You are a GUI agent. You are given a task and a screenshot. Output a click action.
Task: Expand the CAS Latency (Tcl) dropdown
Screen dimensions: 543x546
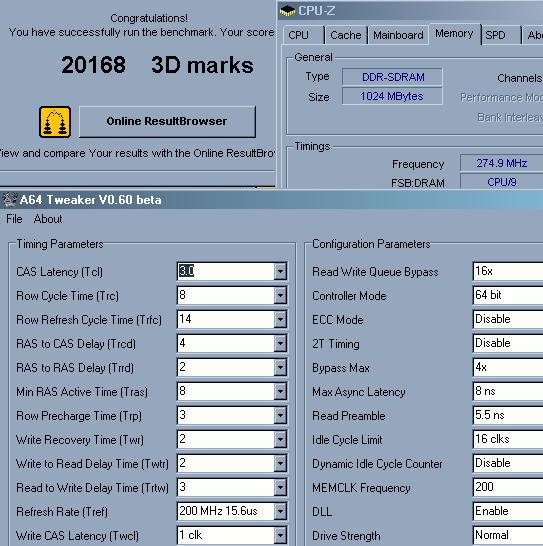coord(280,271)
